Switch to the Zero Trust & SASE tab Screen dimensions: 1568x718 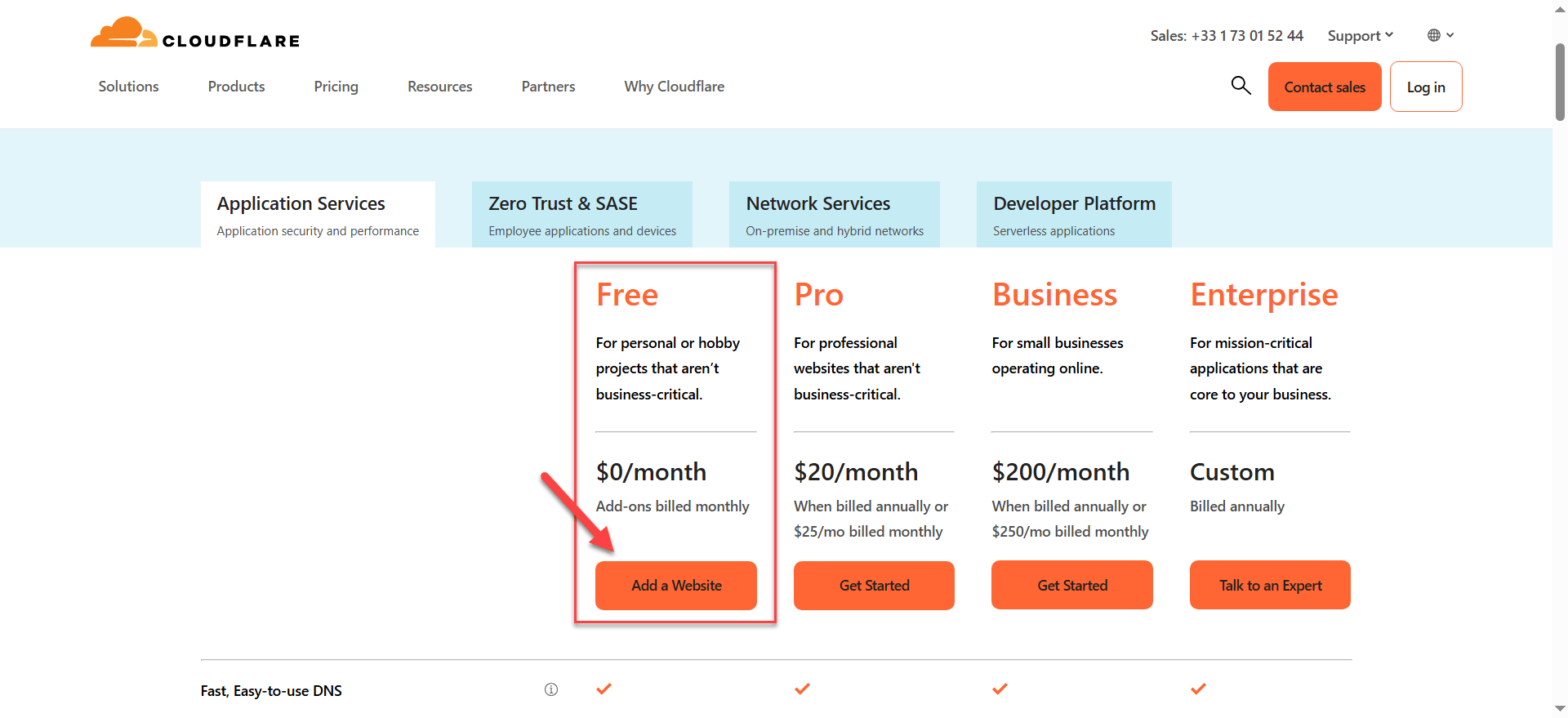click(582, 215)
